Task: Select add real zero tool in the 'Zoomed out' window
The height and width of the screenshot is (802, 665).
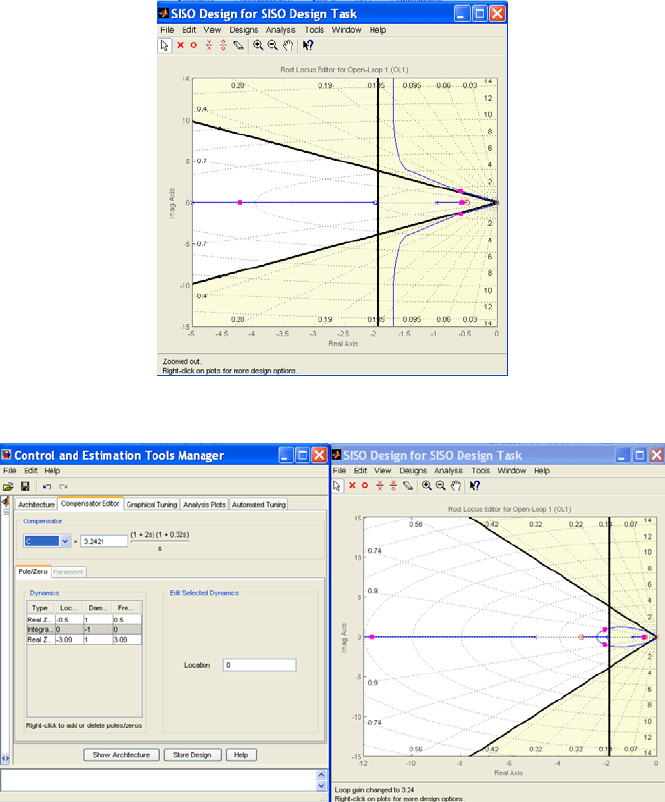Action: [193, 46]
